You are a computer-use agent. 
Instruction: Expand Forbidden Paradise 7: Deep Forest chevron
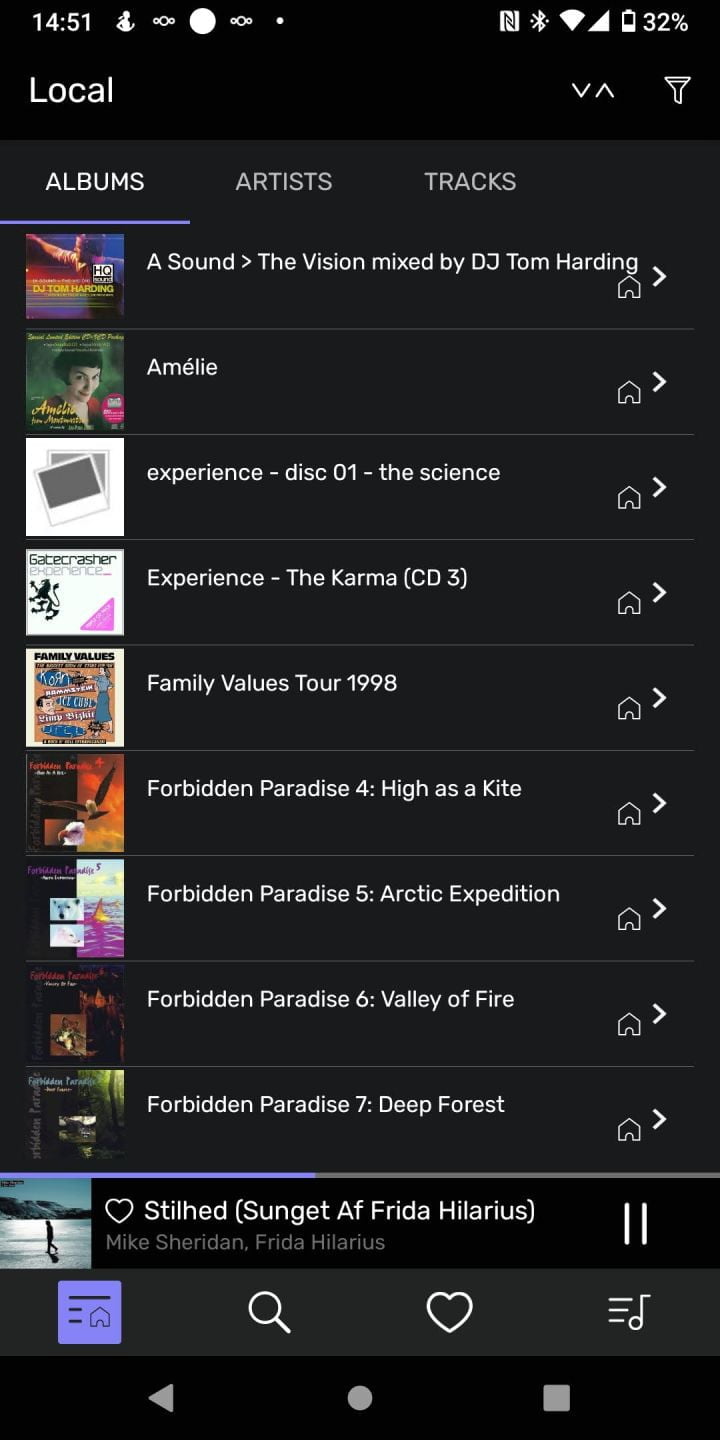[659, 1119]
